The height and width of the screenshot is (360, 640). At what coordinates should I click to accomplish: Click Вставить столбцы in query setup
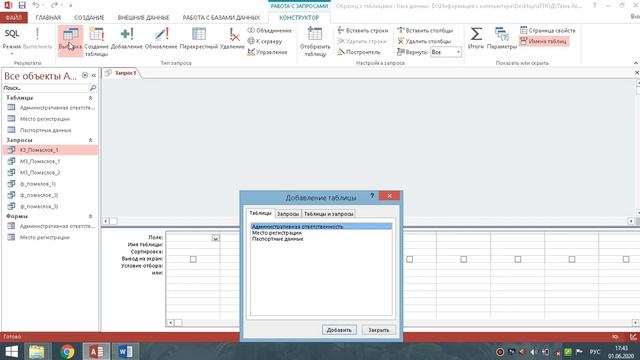tap(425, 31)
